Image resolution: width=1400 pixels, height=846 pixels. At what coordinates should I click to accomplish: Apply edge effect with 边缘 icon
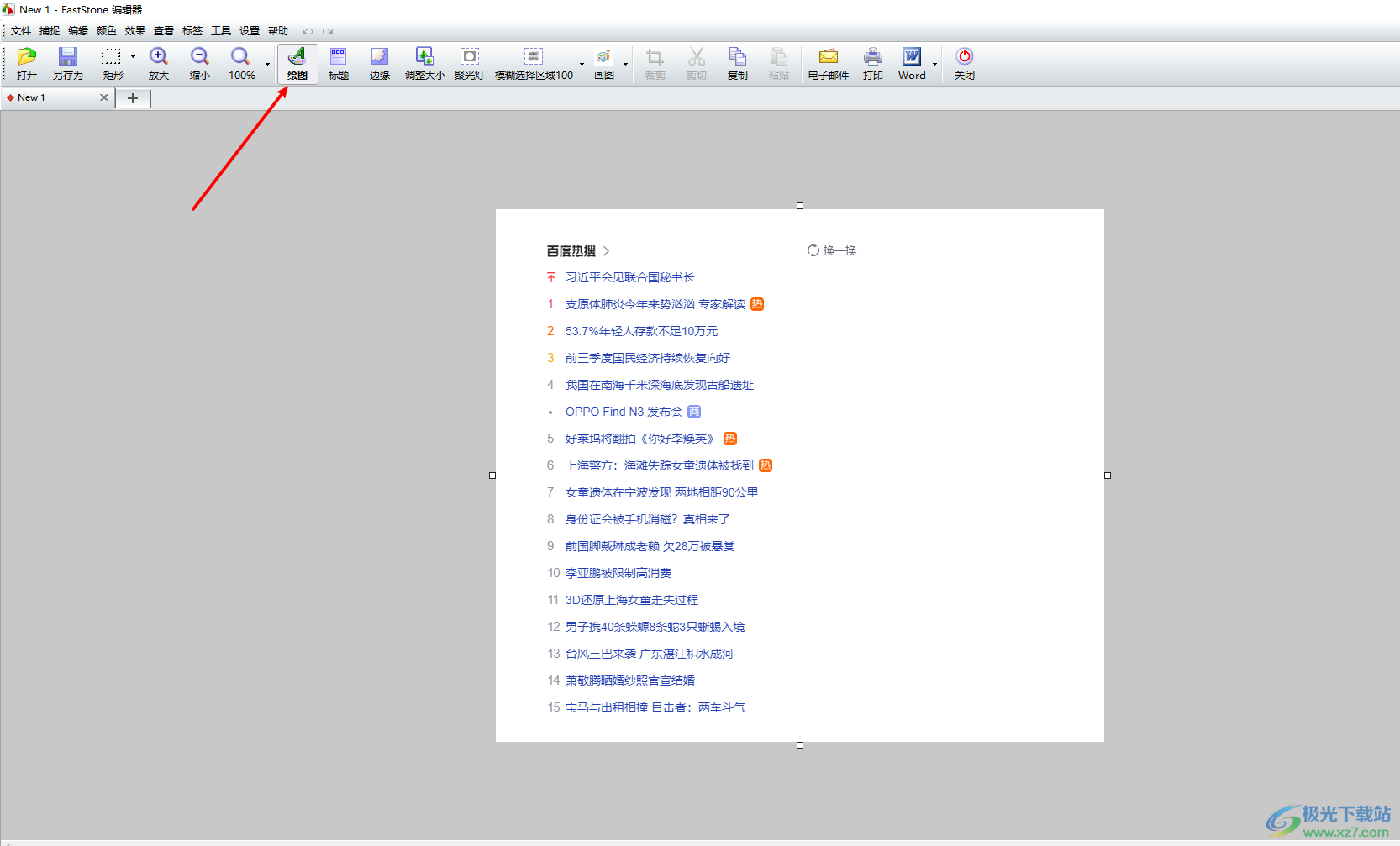[380, 64]
